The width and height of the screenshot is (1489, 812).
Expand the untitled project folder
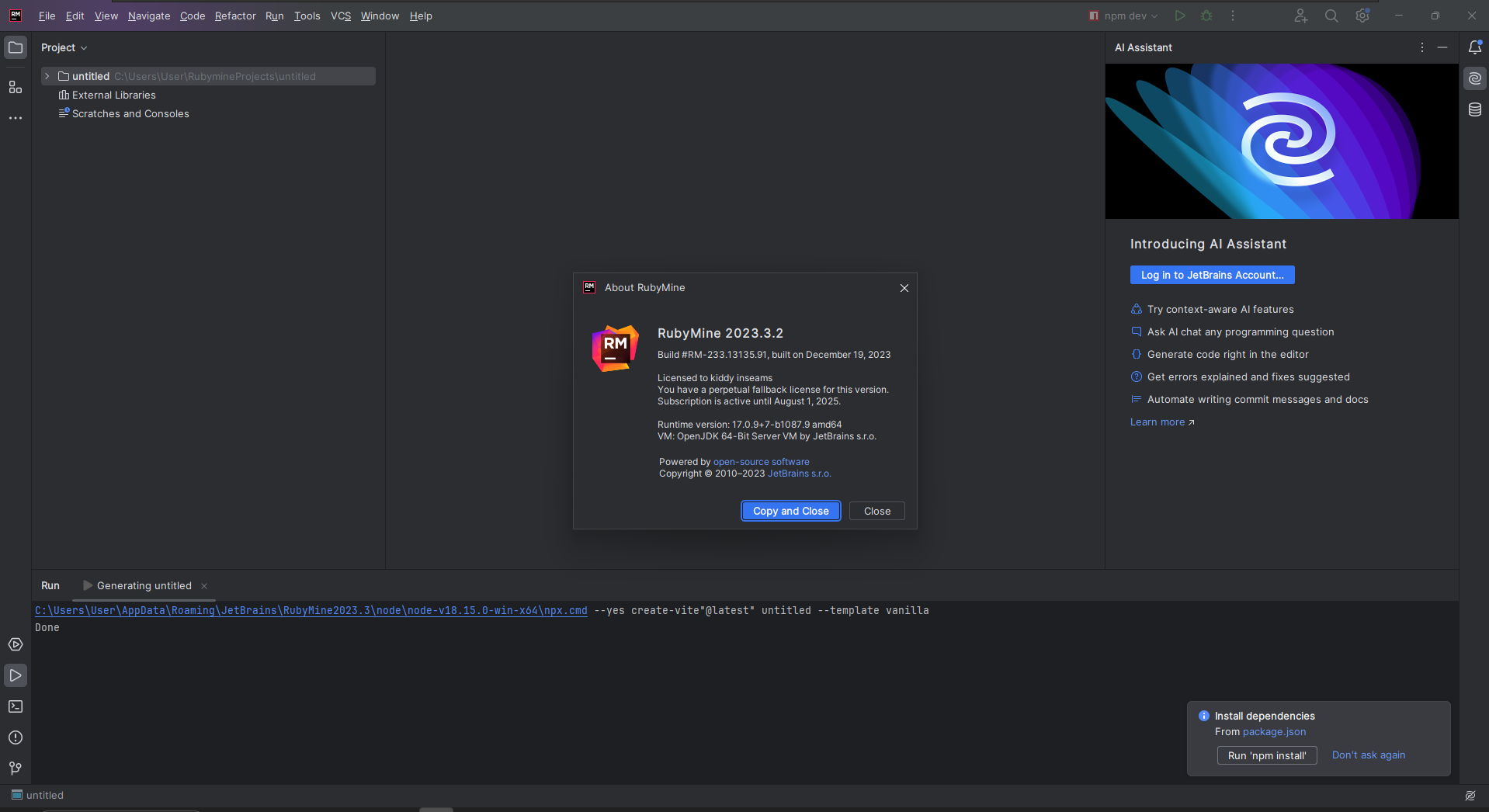(47, 76)
